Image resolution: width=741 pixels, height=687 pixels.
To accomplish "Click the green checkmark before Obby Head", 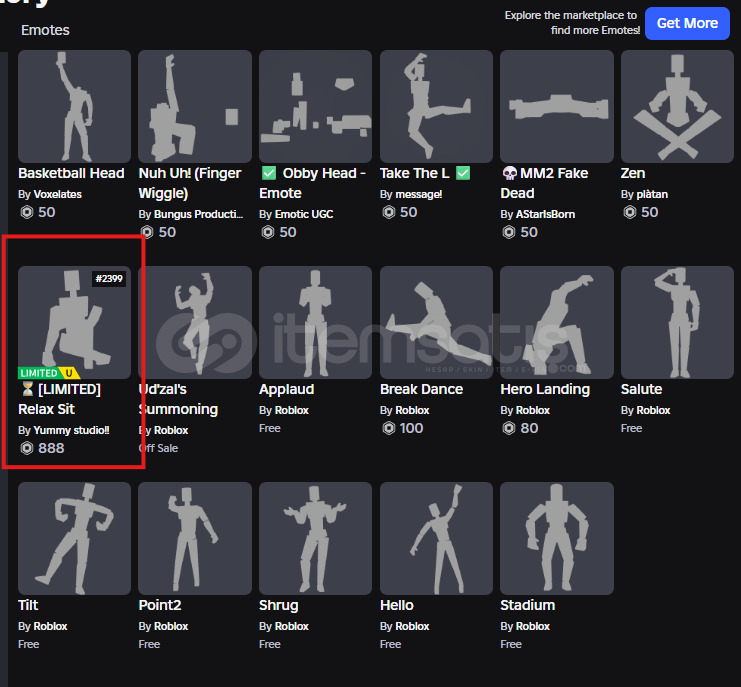I will (x=269, y=173).
